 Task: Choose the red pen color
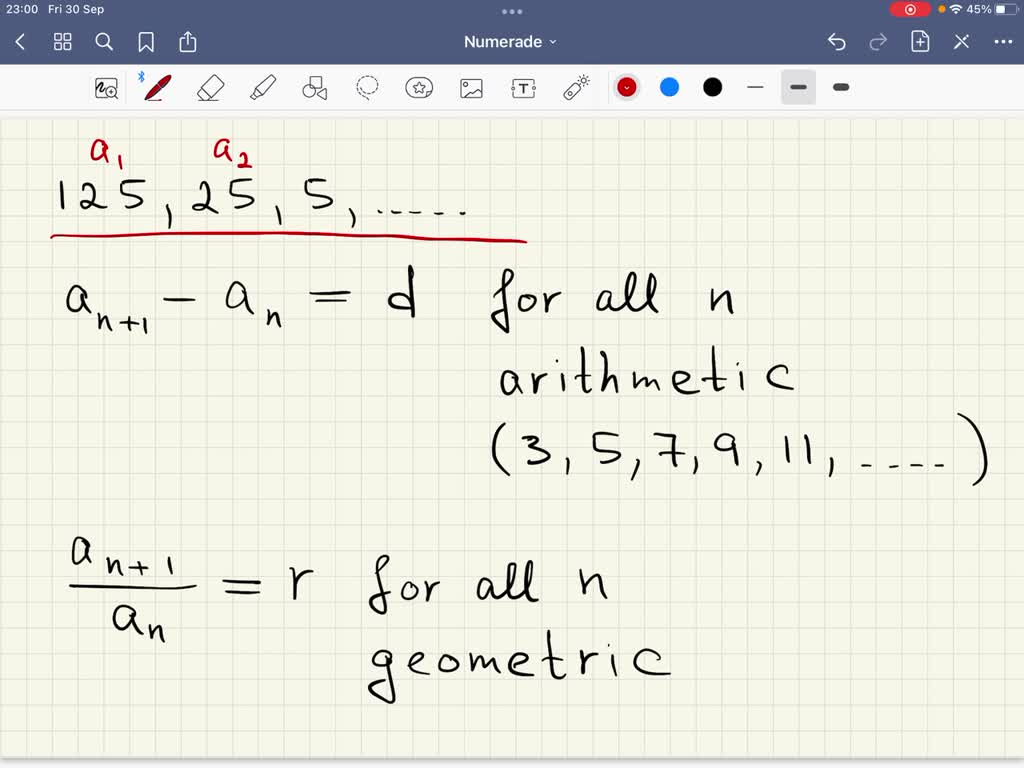coord(627,88)
